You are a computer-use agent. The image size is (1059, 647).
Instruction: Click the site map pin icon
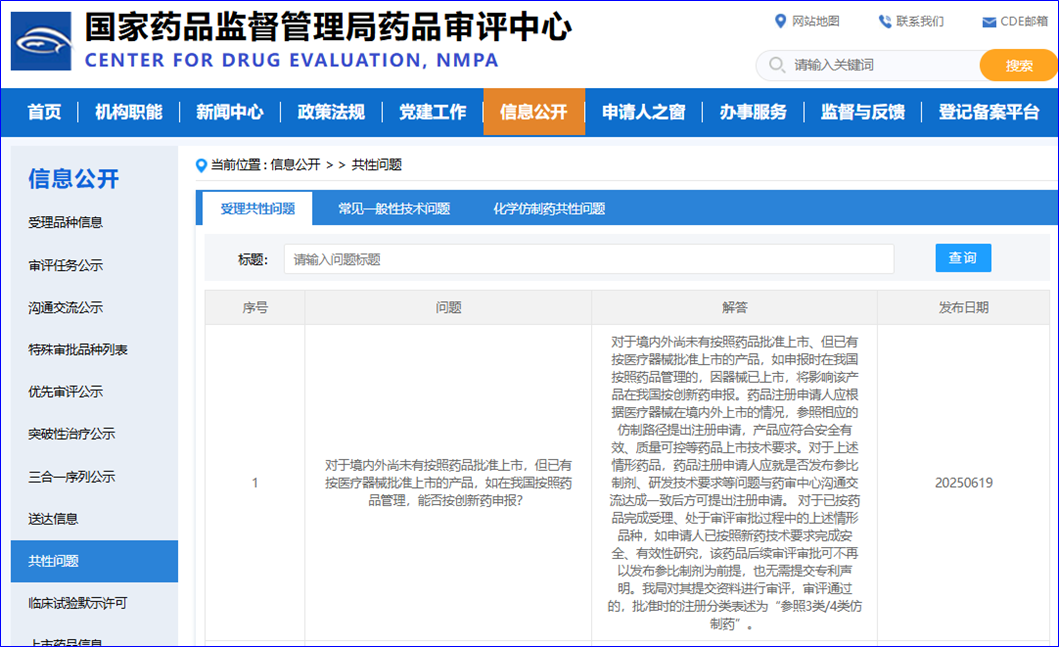click(x=780, y=21)
